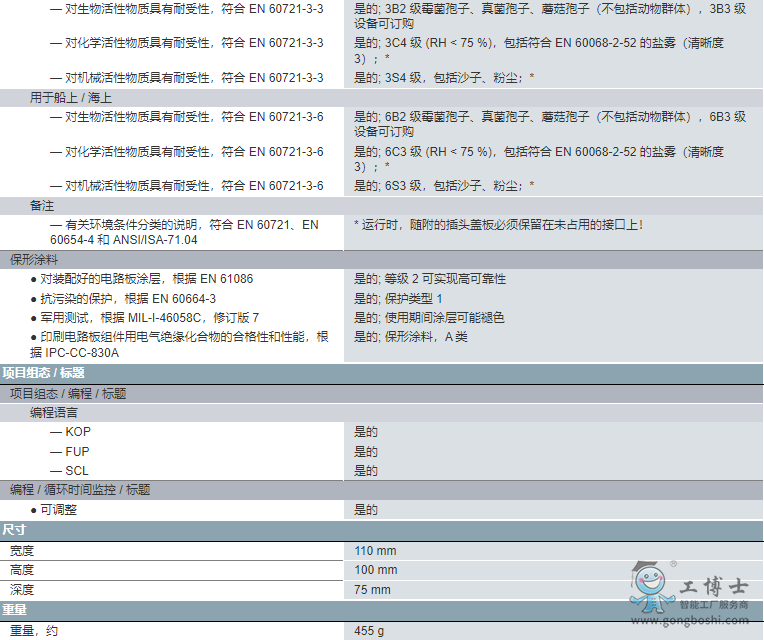Viewport: 764px width, 640px height.
Task: Select the 编程语言 subheading row
Action: (54, 412)
